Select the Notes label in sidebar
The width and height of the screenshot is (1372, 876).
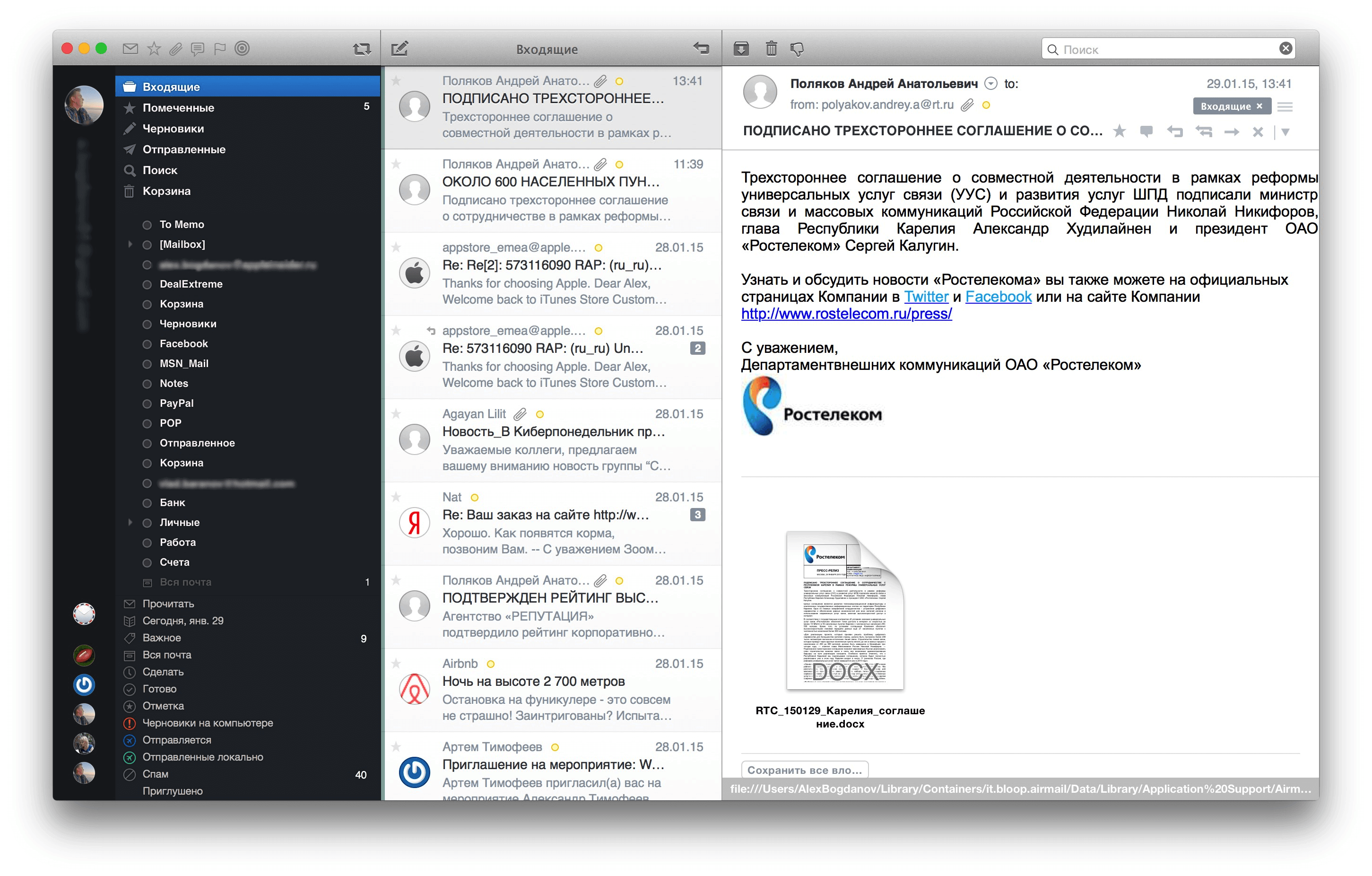(x=174, y=384)
